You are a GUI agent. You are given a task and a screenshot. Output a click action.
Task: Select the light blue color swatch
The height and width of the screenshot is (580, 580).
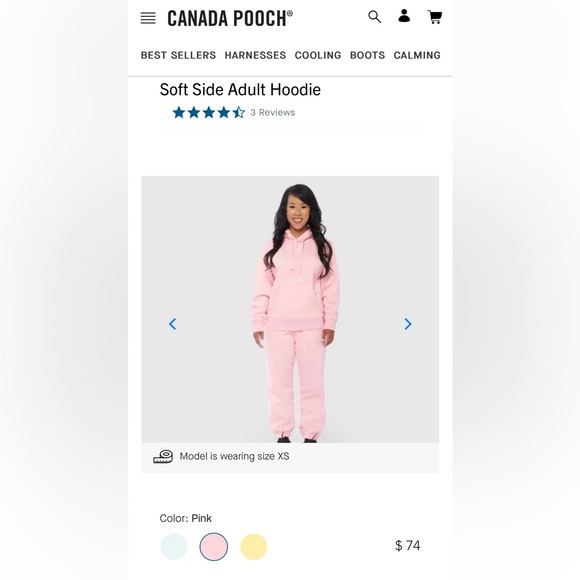click(174, 546)
